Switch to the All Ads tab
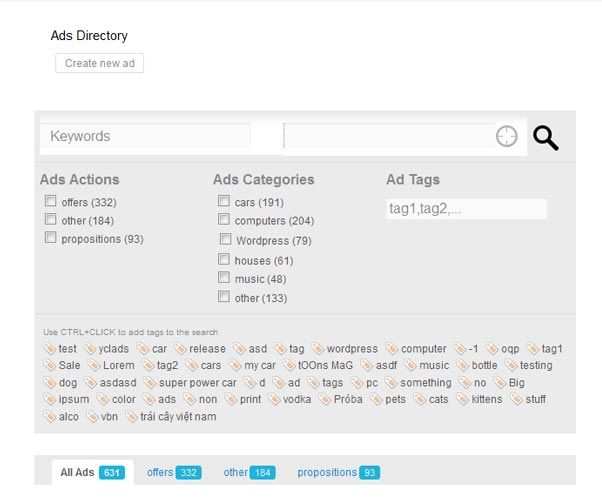This screenshot has height=500, width=602. coord(93,472)
